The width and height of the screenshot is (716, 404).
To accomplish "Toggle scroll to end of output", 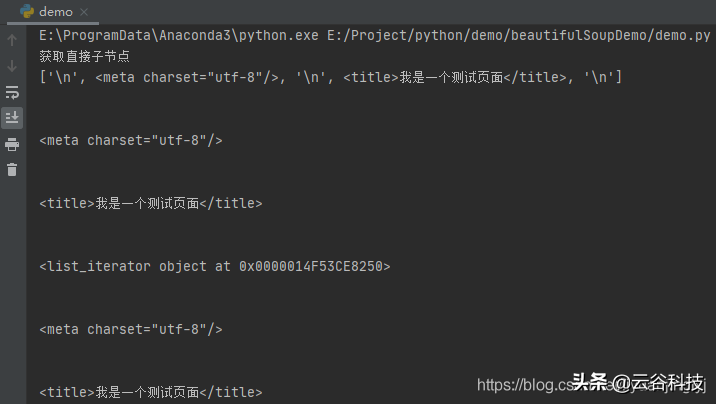I will click(x=12, y=118).
